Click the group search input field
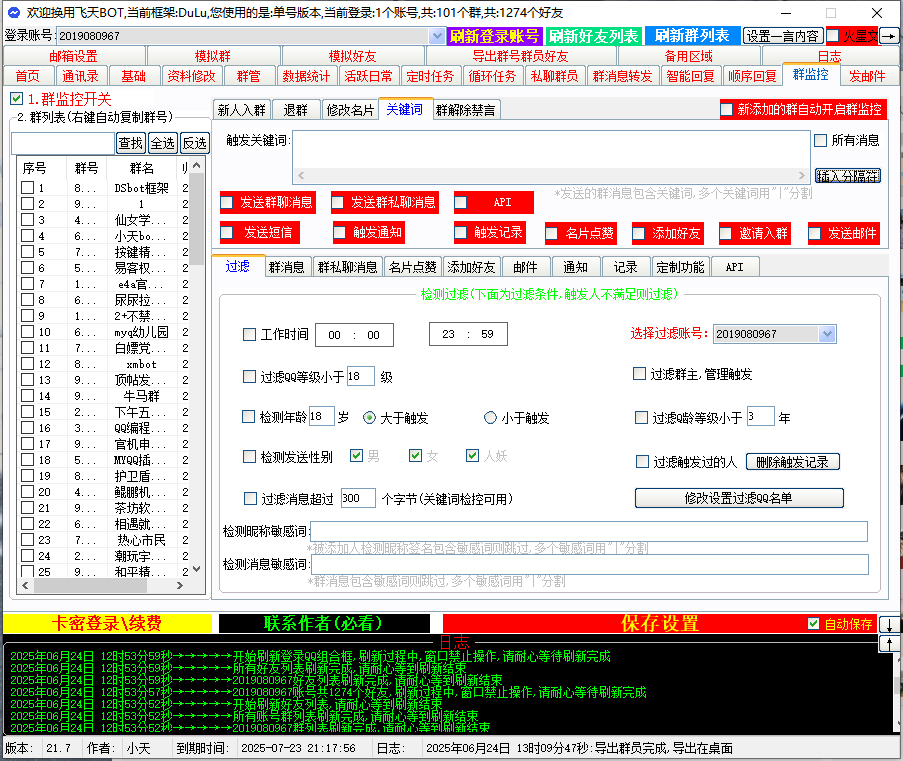The width and height of the screenshot is (903, 761). 63,143
